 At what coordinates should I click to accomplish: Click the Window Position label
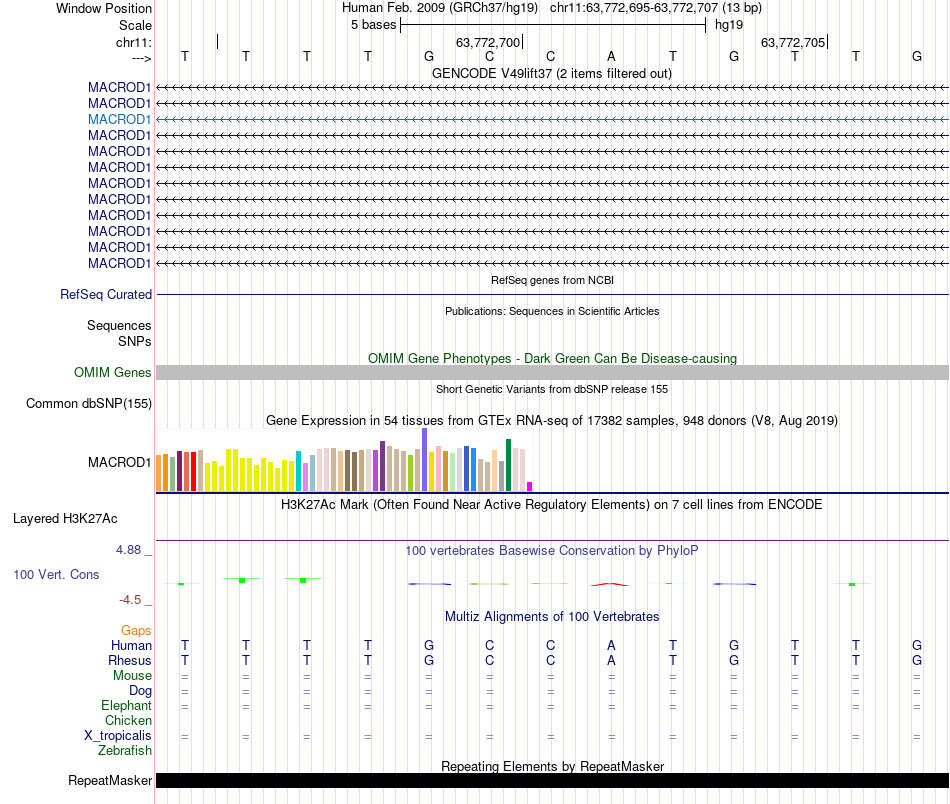(x=104, y=8)
